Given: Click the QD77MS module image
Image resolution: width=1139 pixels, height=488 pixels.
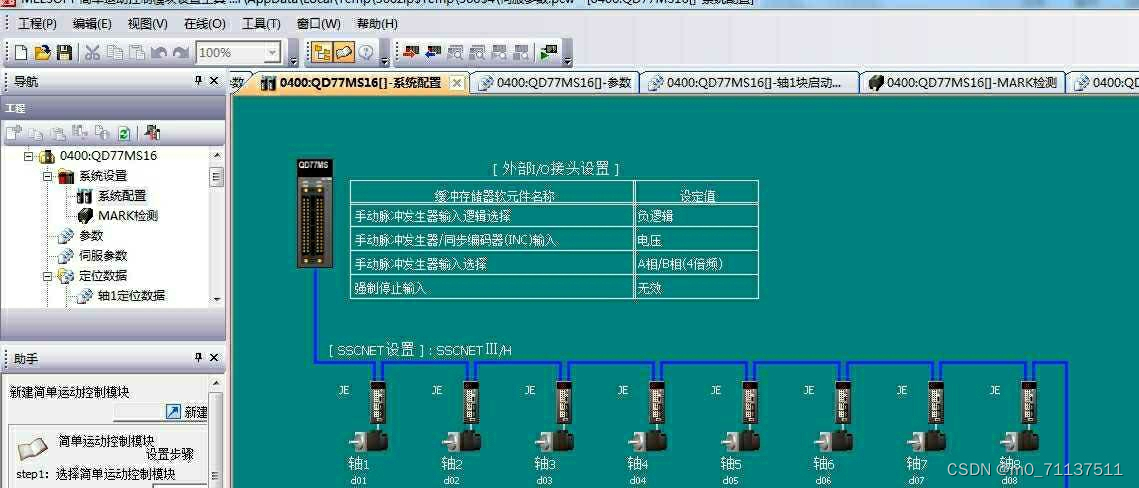Looking at the screenshot, I should click(315, 213).
